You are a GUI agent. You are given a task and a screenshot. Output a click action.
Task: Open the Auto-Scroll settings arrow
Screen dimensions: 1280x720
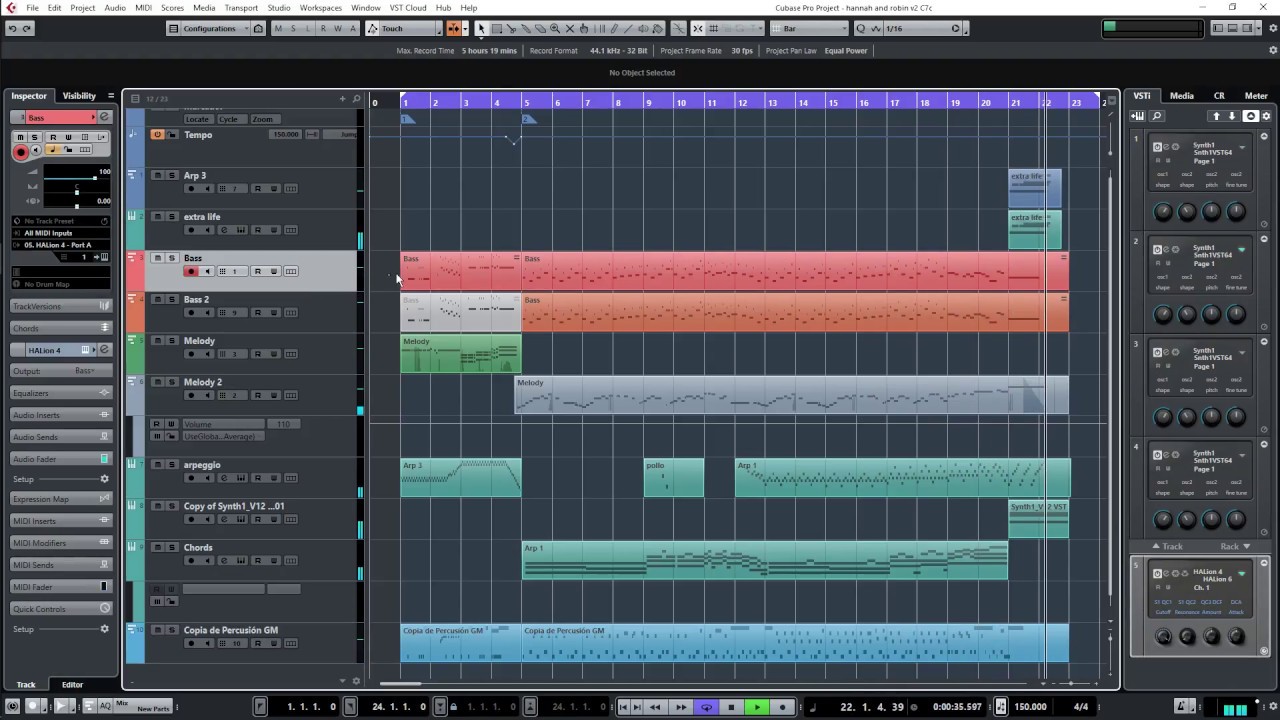[x=465, y=28]
